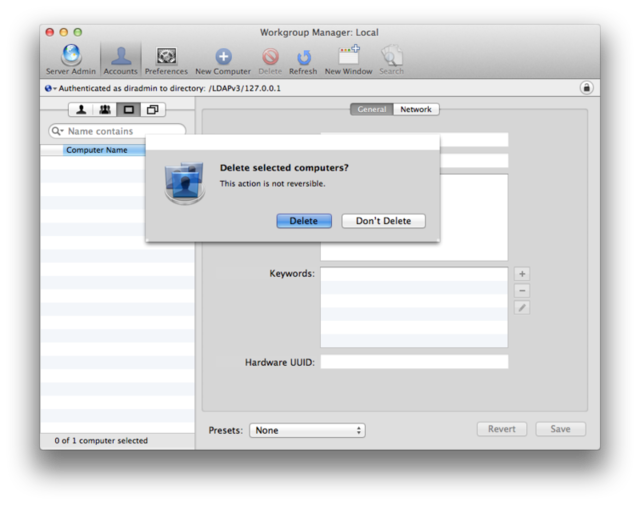
Task: Confirm with the Delete button
Action: click(304, 221)
